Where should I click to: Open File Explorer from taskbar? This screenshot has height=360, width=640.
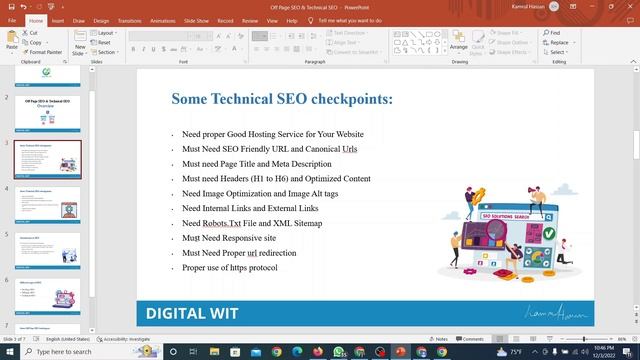coord(214,351)
